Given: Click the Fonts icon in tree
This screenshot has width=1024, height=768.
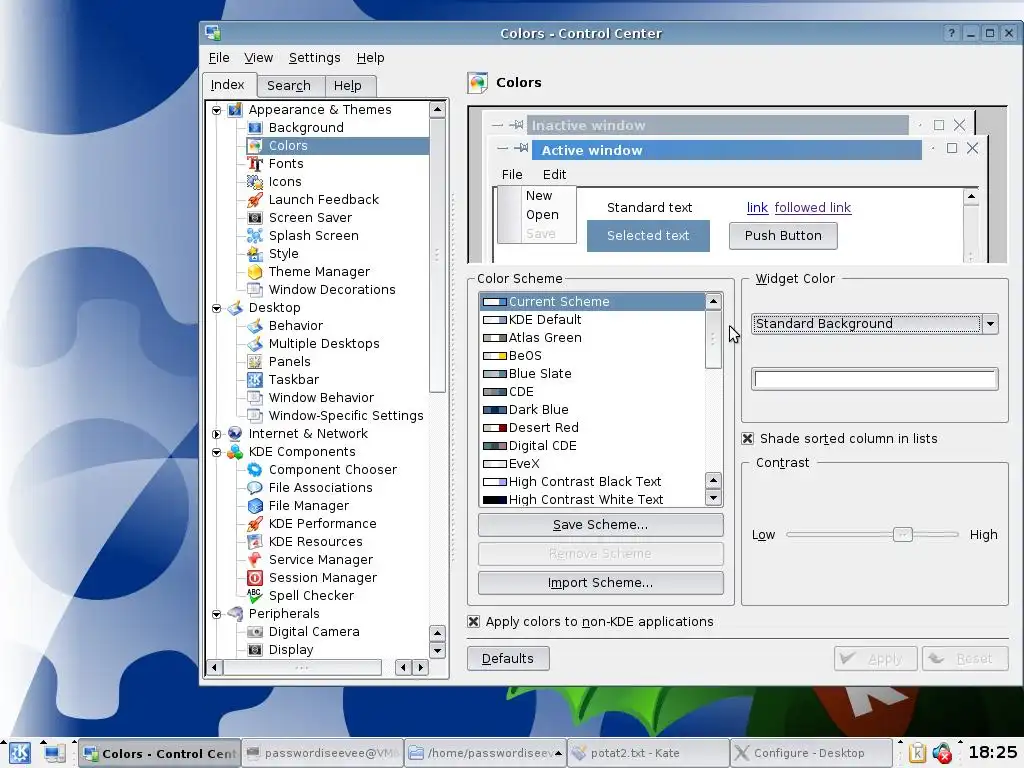Looking at the screenshot, I should [x=255, y=163].
